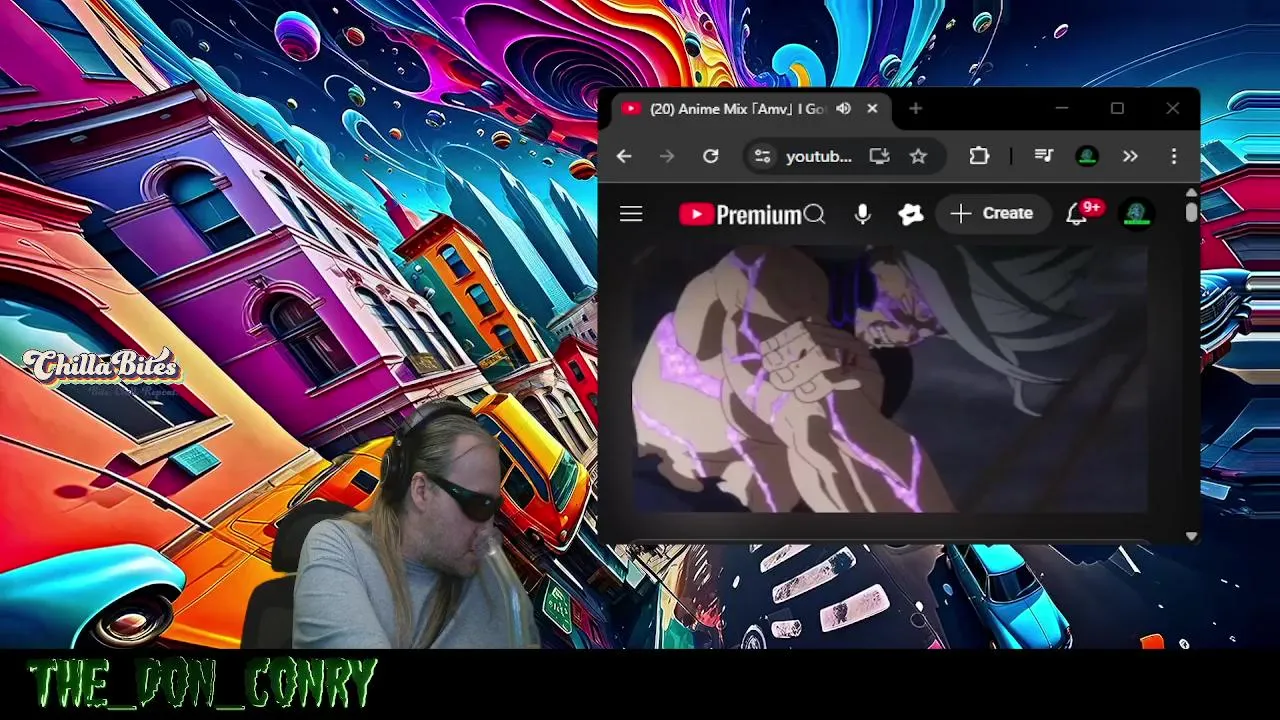Close the Anime Mix tab

tap(872, 109)
